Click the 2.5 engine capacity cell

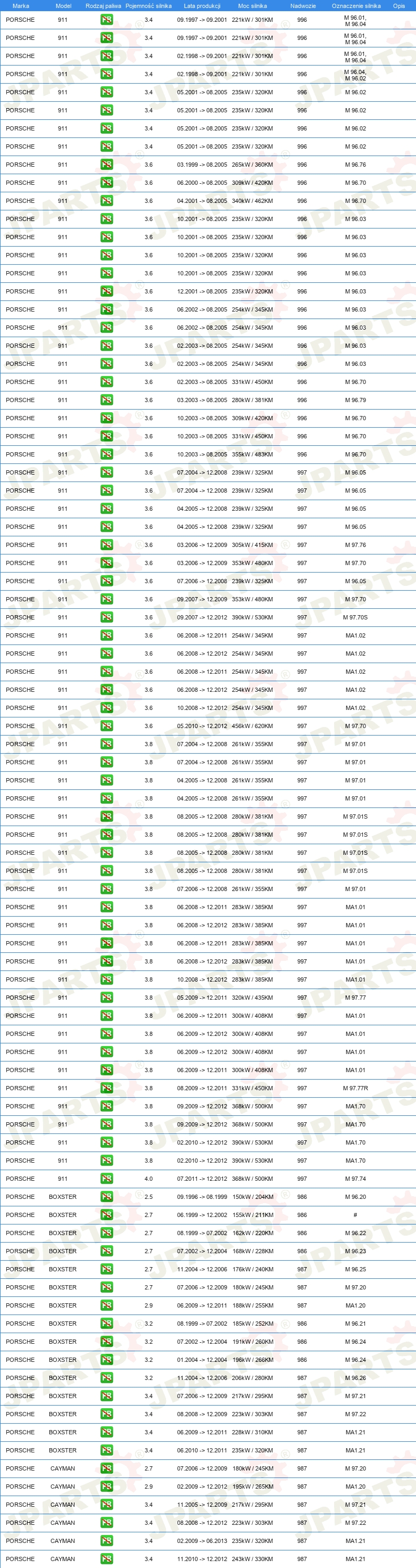point(148,1197)
